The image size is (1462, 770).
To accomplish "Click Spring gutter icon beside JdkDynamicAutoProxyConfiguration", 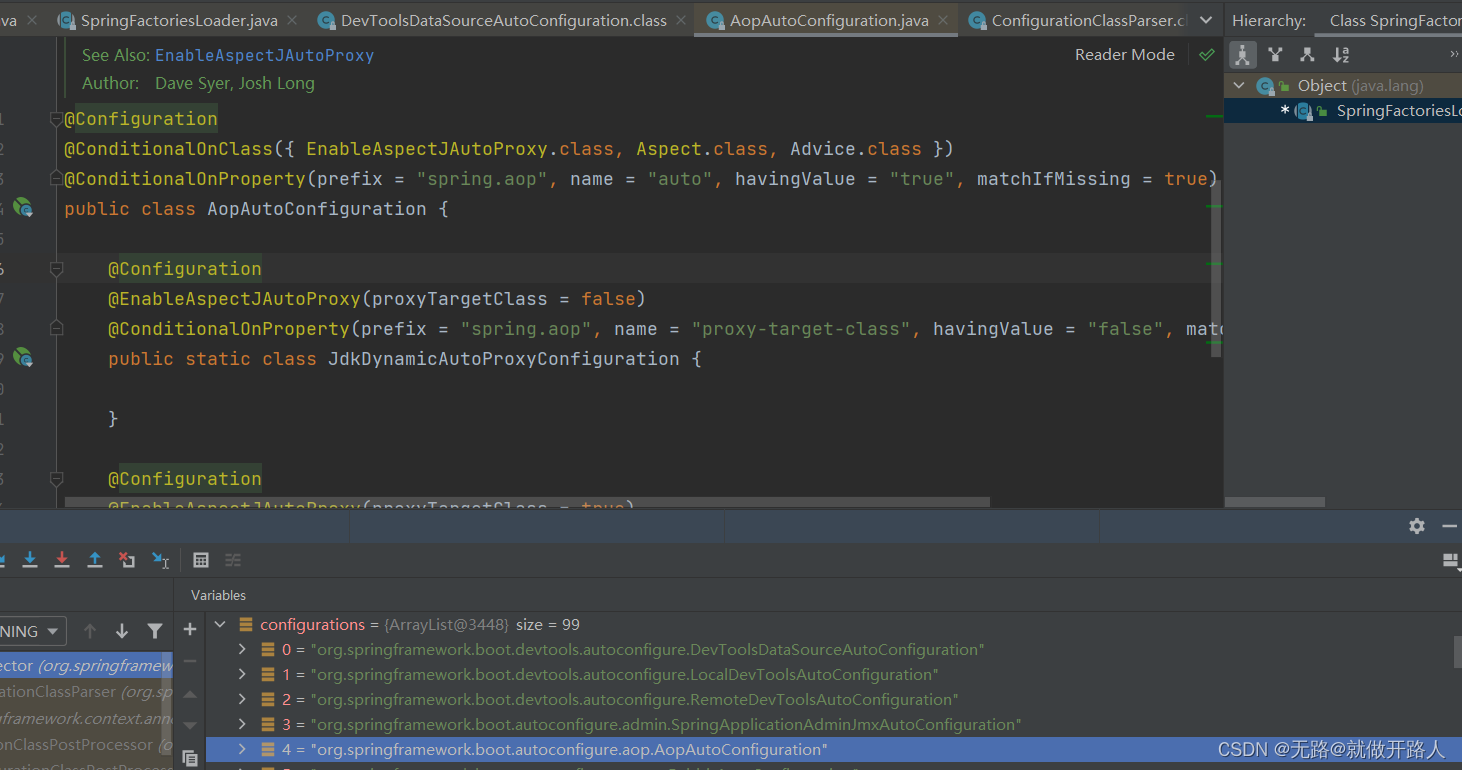I will (x=23, y=358).
